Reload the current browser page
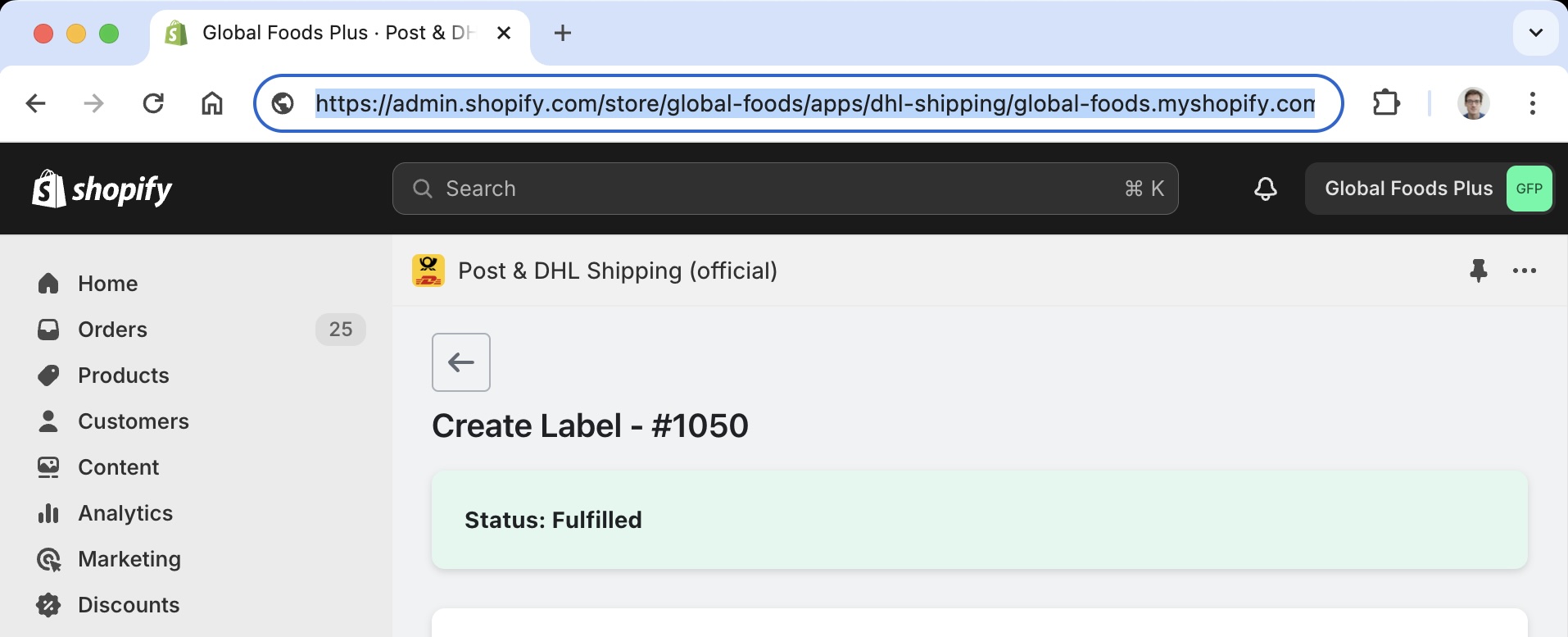This screenshot has width=1568, height=637. 153,103
